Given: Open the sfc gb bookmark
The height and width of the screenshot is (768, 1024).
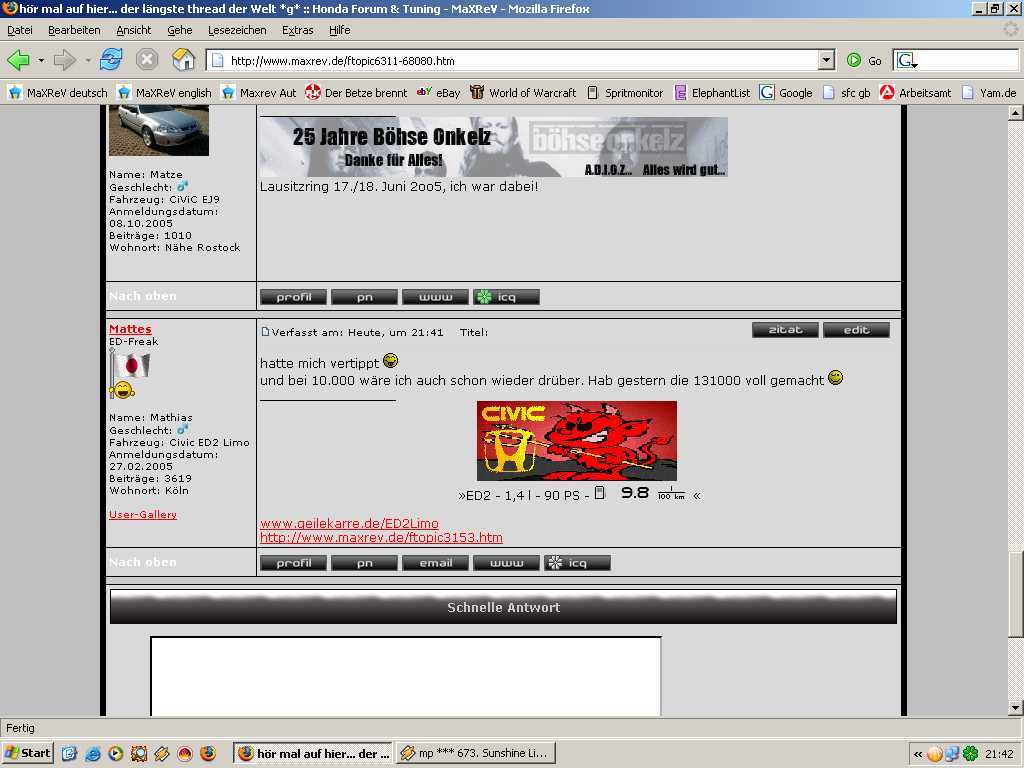Looking at the screenshot, I should (846, 93).
